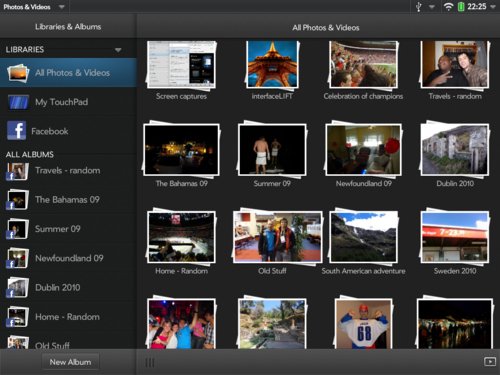Select Summer 09 in album list
Screen dimensions: 500x375
point(68,229)
